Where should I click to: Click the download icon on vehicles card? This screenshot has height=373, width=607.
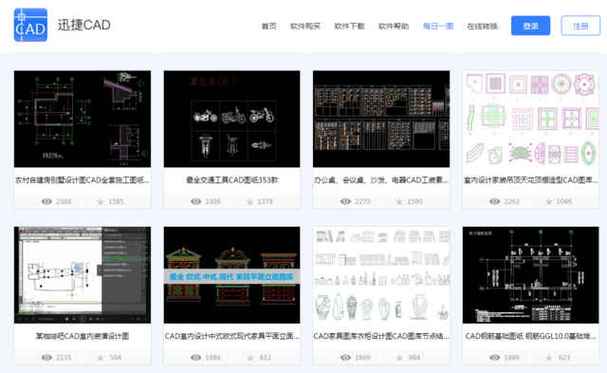click(250, 201)
